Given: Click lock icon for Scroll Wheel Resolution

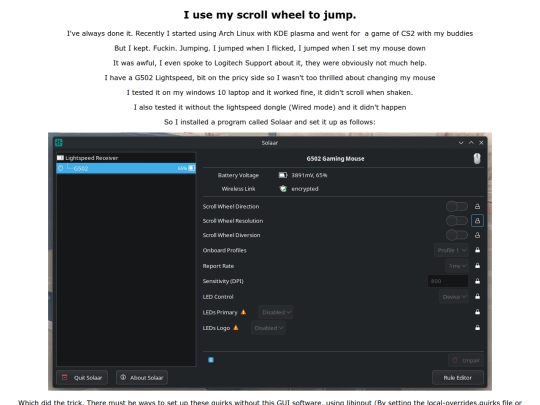Looking at the screenshot, I should pyautogui.click(x=477, y=220).
